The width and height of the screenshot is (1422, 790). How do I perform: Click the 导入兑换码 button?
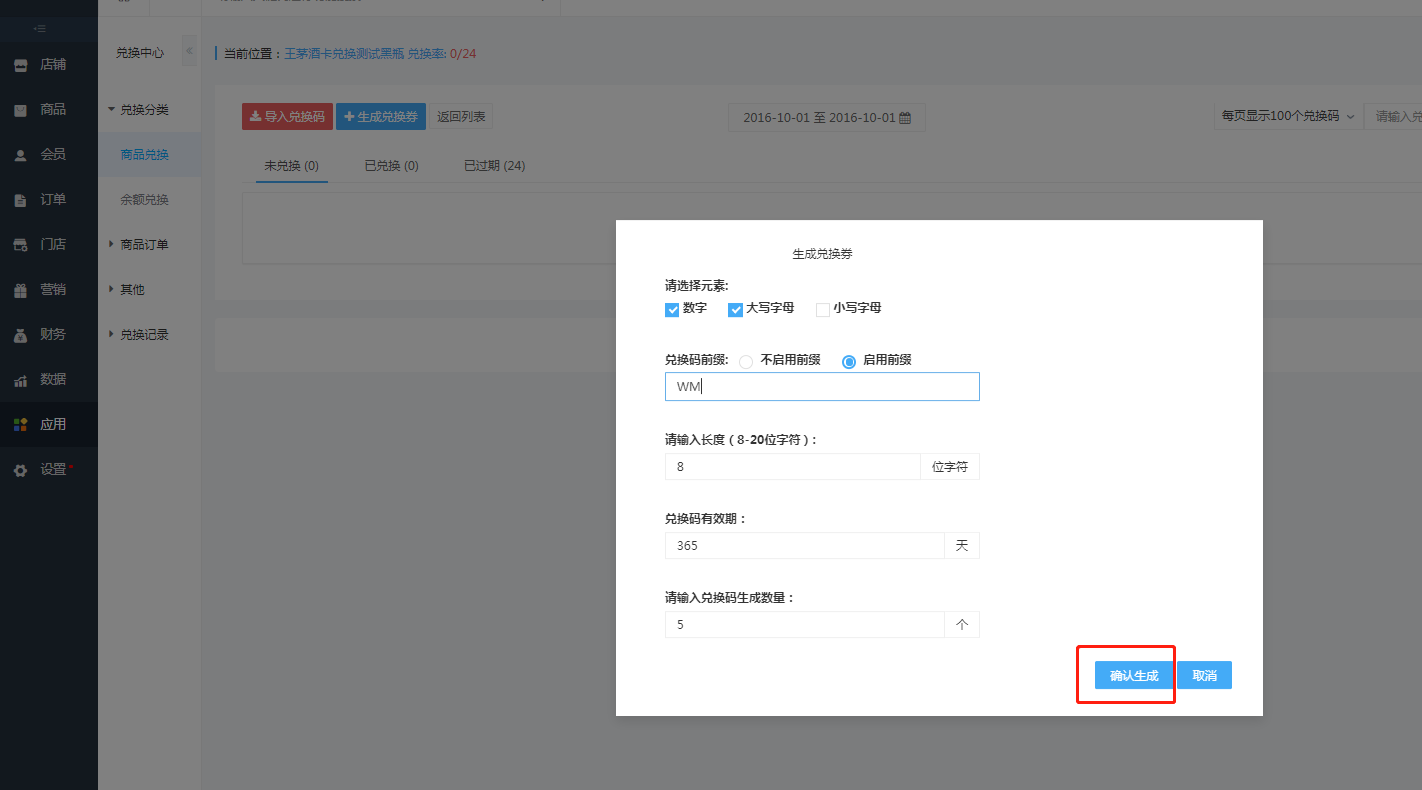click(x=287, y=117)
